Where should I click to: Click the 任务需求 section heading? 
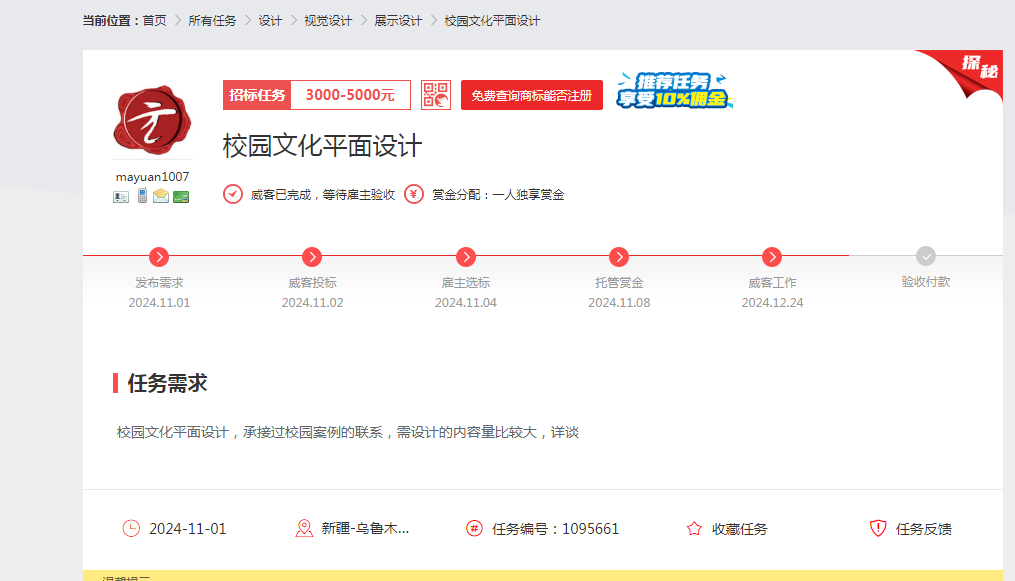(x=167, y=383)
